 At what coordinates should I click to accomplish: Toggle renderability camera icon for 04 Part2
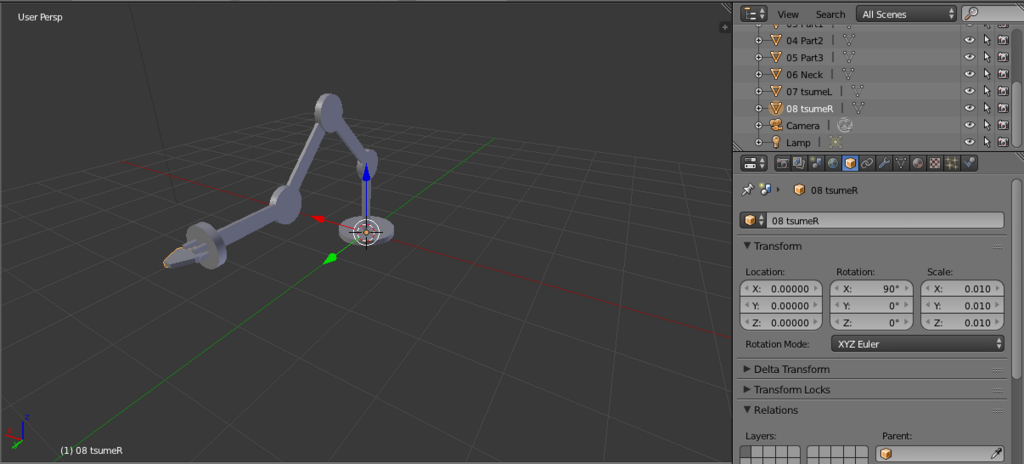[x=1003, y=41]
